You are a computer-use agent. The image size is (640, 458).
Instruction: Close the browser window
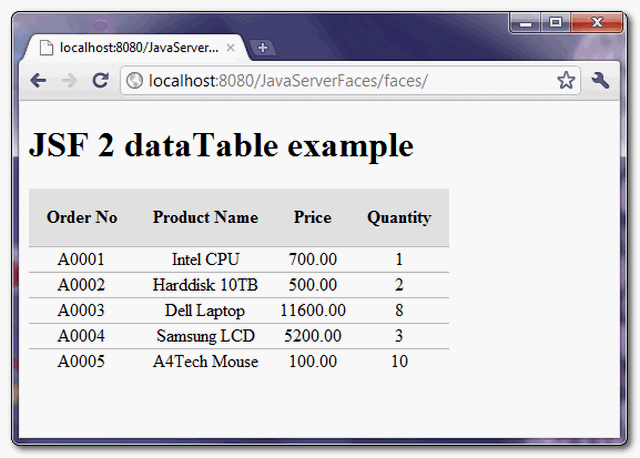pos(597,23)
